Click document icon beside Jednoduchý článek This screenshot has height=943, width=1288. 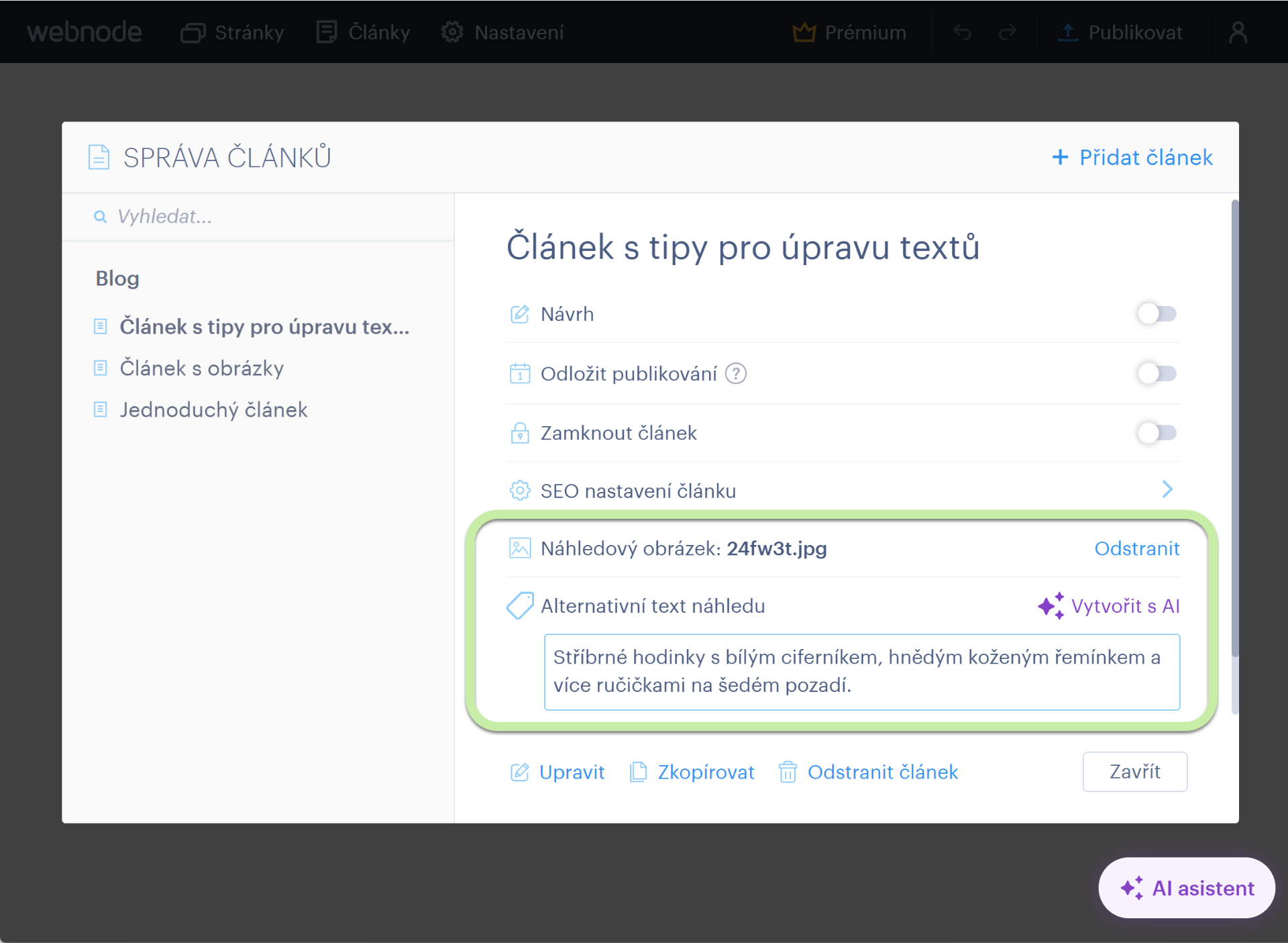[x=101, y=409]
